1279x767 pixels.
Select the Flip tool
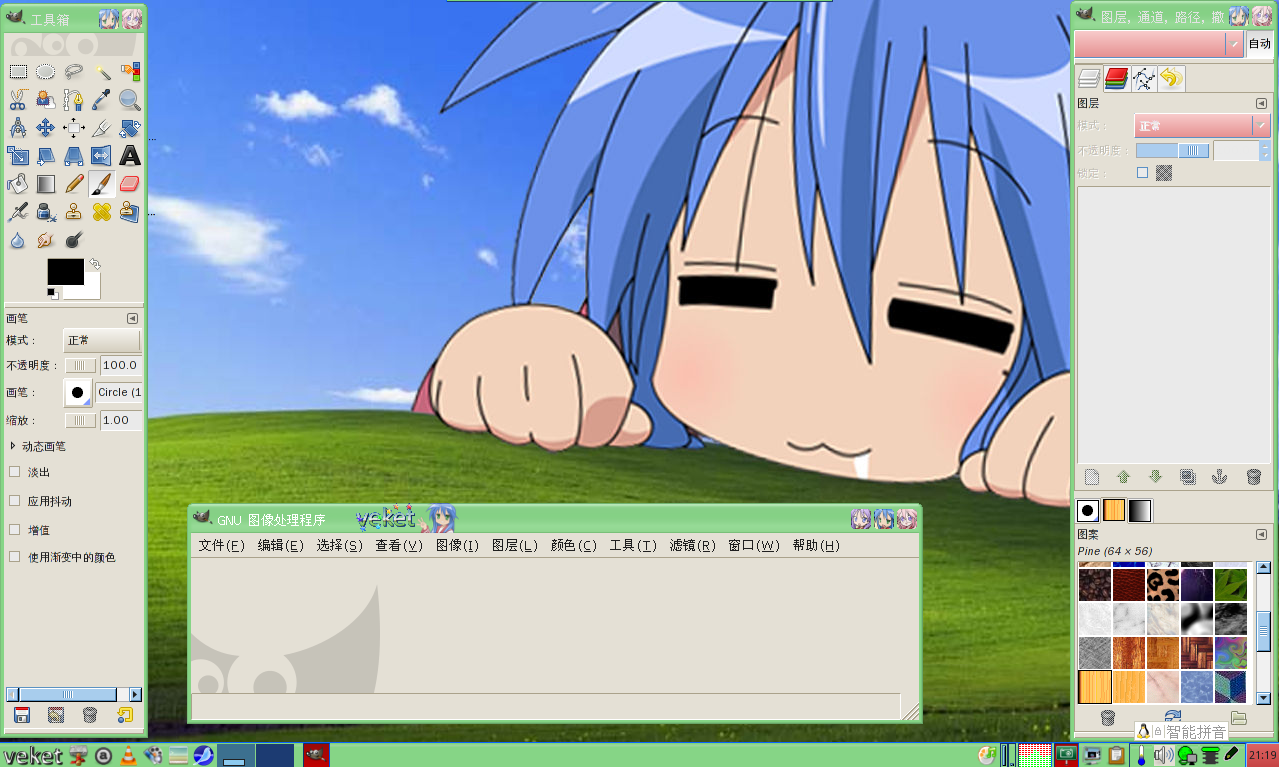102,155
